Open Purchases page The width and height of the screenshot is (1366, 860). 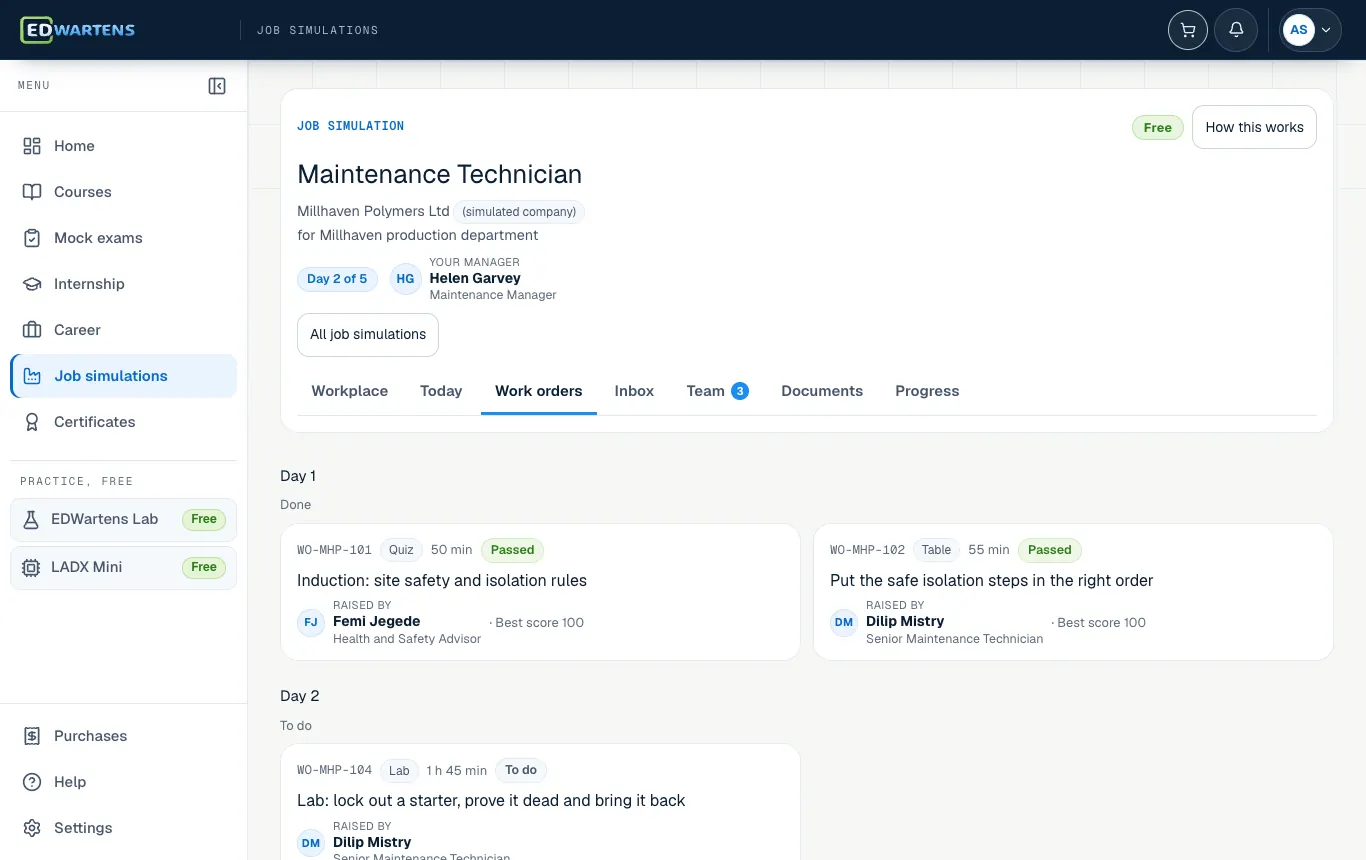[x=124, y=736]
